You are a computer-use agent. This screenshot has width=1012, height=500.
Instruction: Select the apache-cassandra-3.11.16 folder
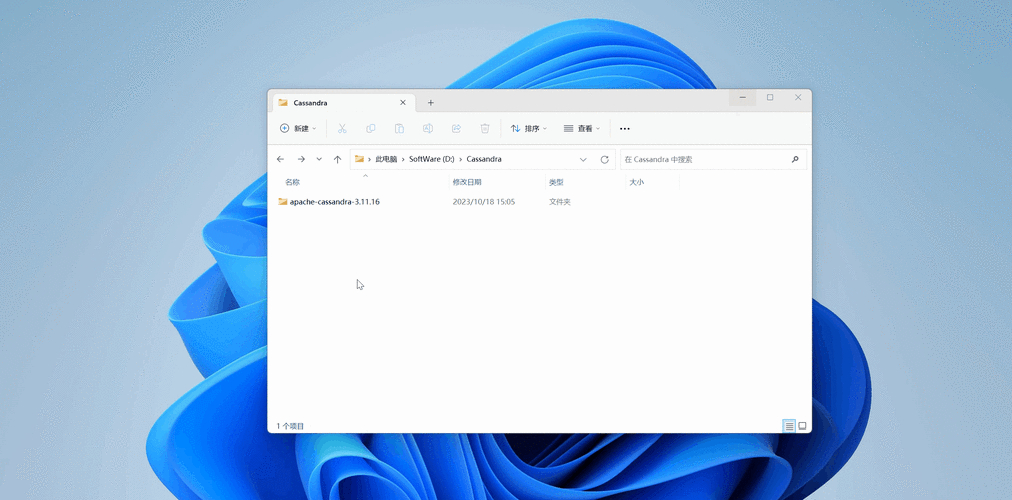coord(334,202)
